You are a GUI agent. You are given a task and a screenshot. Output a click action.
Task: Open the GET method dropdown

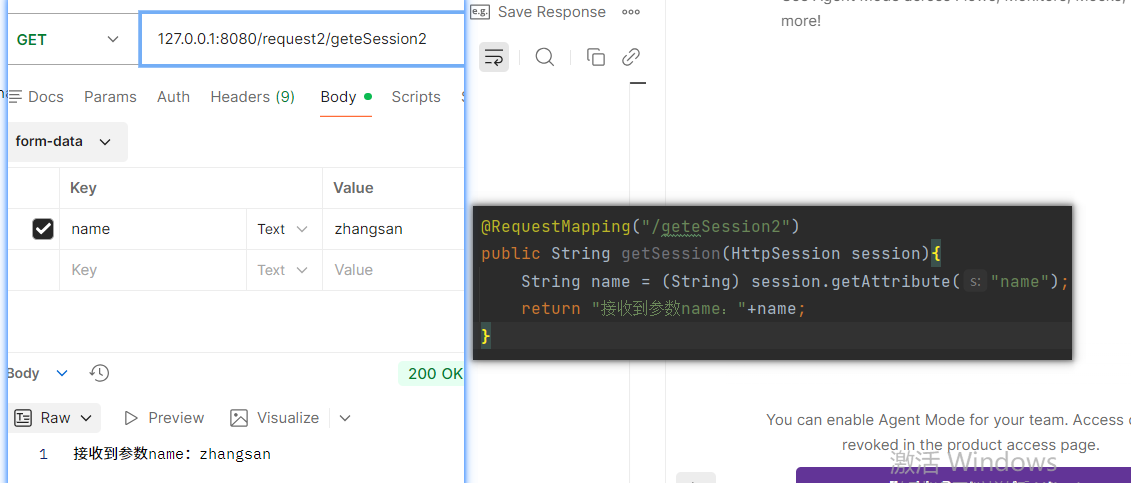pyautogui.click(x=68, y=39)
